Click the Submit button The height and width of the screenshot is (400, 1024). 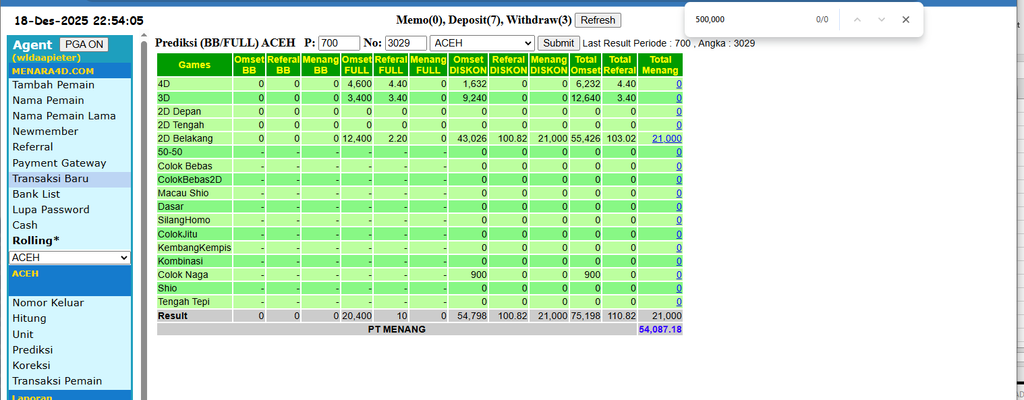tap(558, 43)
